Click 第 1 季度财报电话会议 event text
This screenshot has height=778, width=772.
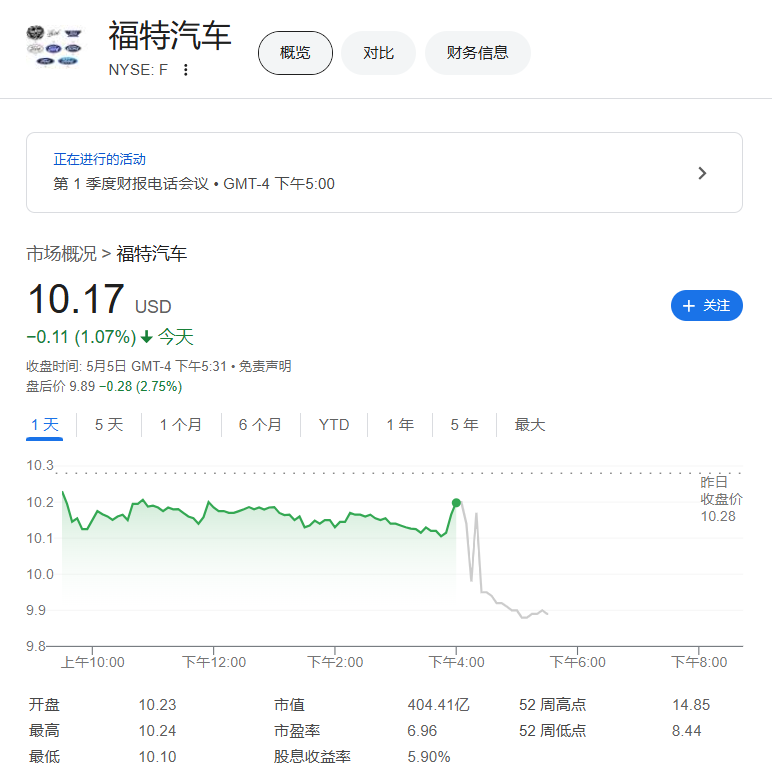(x=131, y=184)
